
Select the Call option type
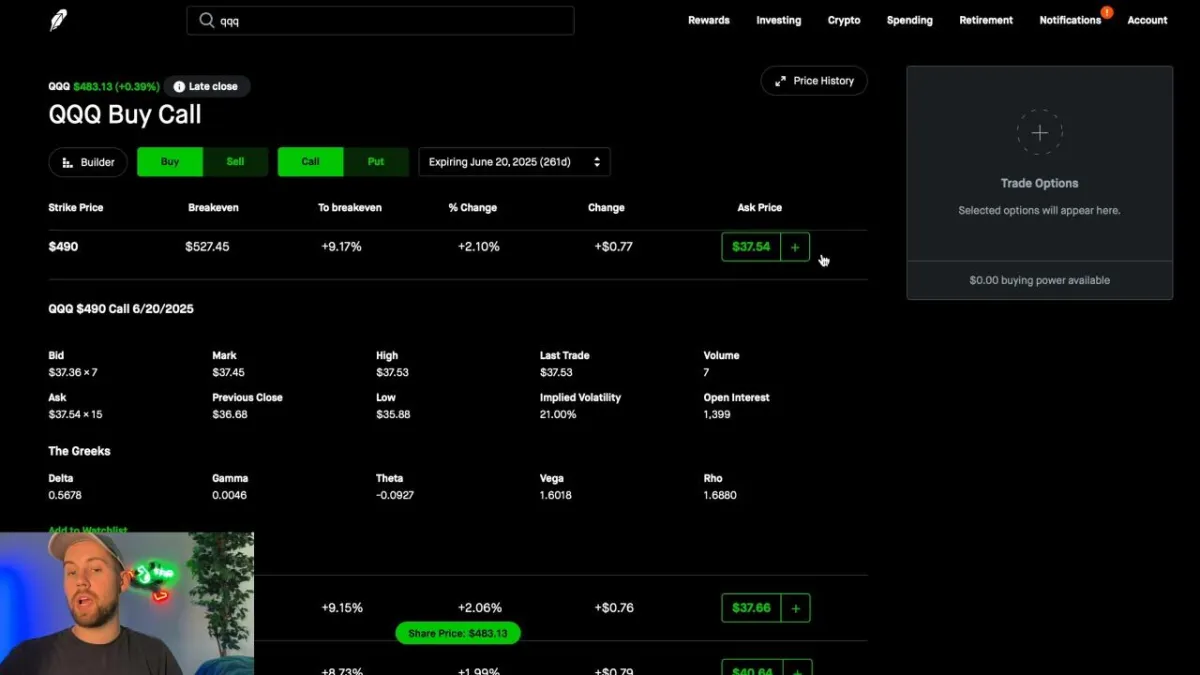coord(311,162)
